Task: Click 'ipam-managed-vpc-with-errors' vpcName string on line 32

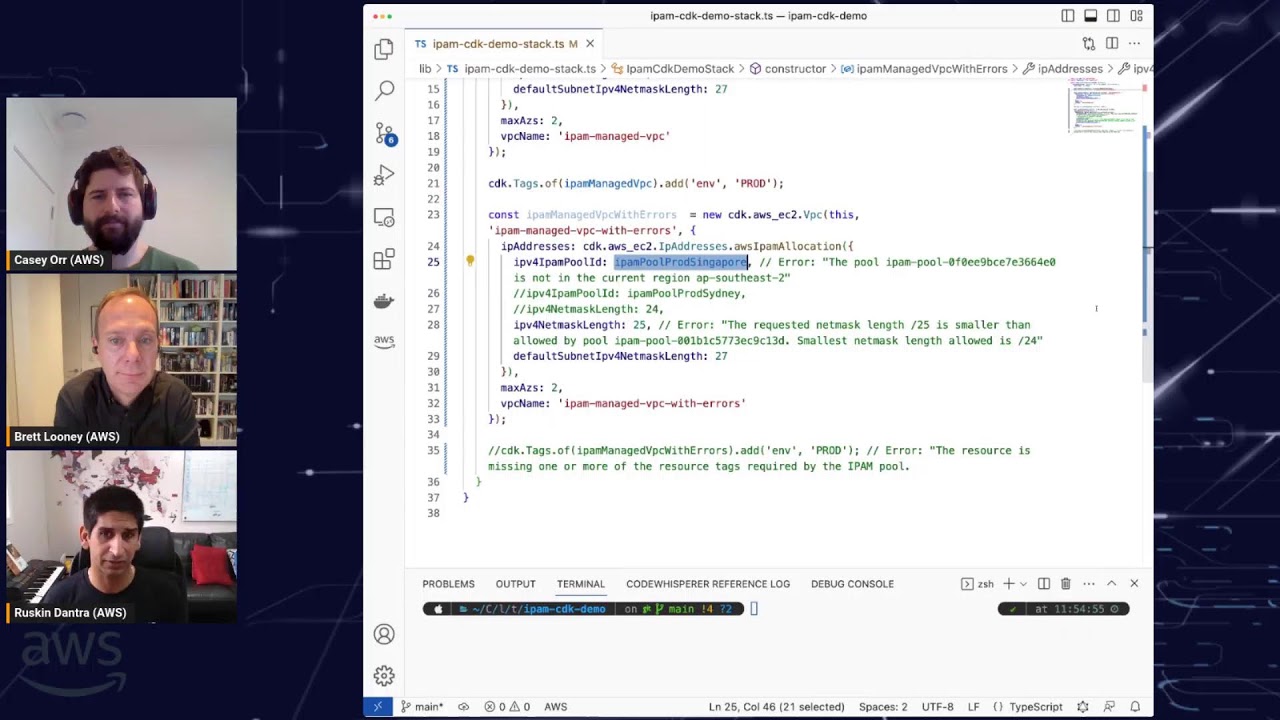Action: coord(654,403)
